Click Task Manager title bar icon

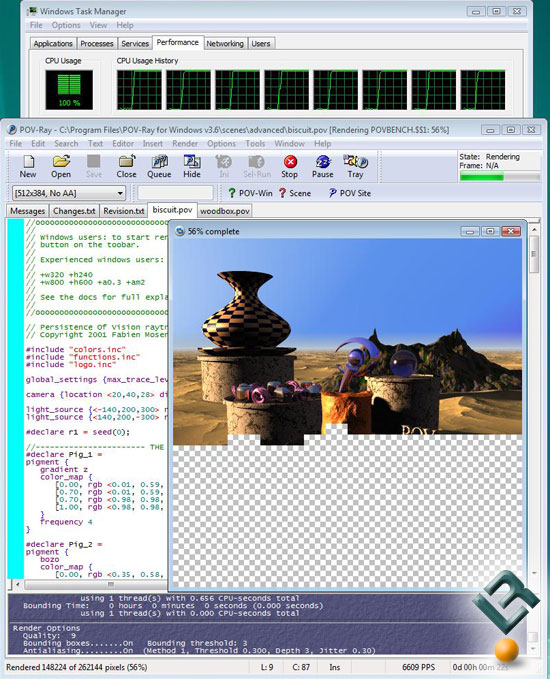click(32, 11)
